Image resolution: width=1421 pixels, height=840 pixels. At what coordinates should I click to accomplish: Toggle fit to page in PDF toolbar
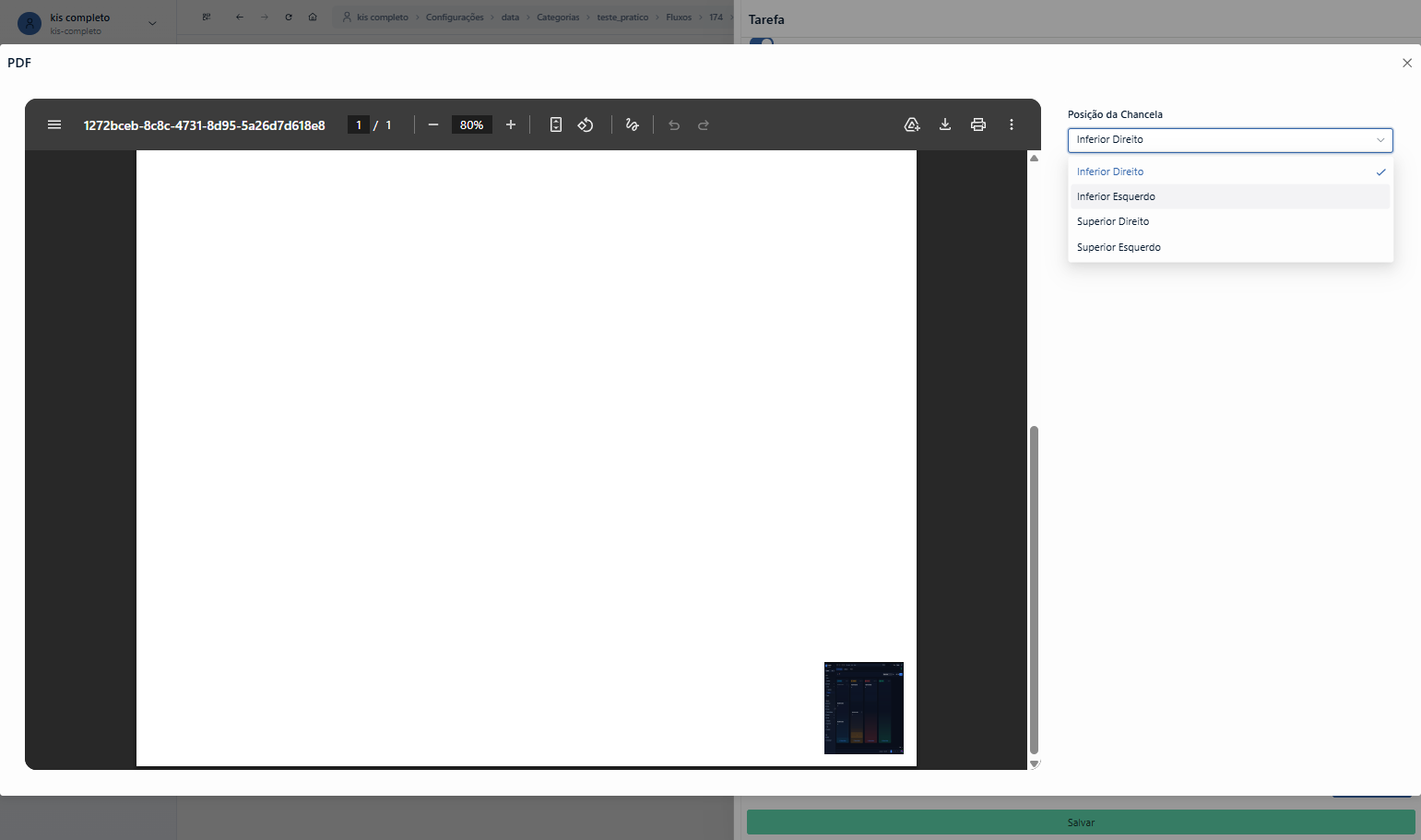coord(556,124)
